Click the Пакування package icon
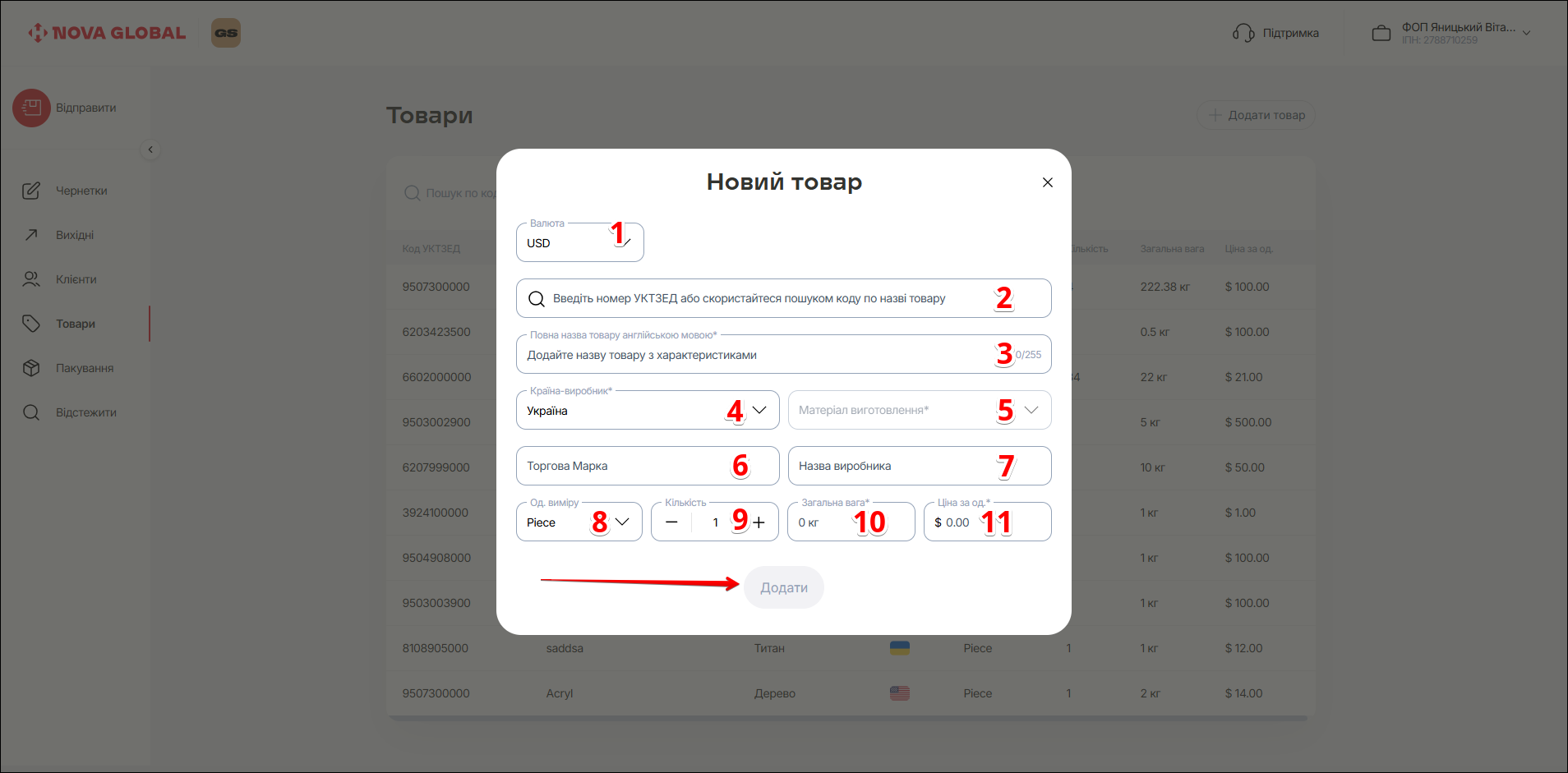 31,368
